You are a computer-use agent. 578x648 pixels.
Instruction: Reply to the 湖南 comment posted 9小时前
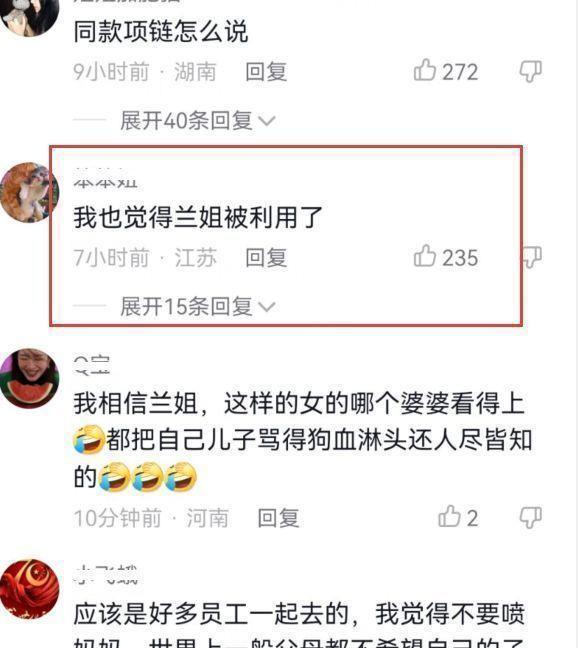pyautogui.click(x=266, y=71)
